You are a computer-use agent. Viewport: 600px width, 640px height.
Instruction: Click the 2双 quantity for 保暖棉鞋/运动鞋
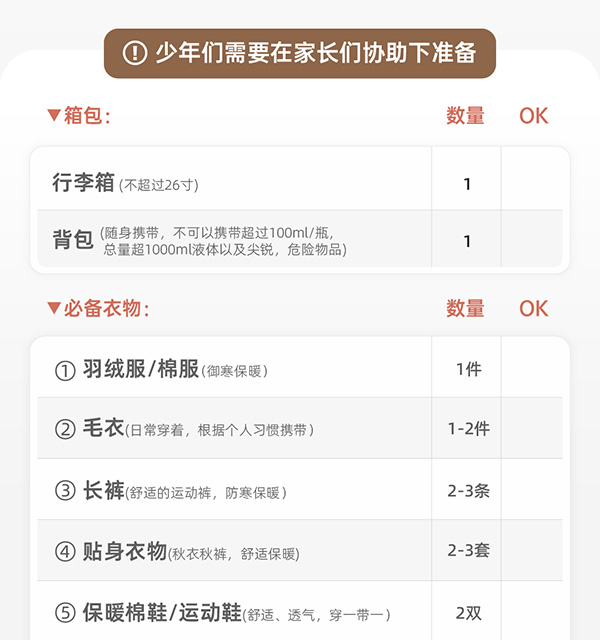coord(468,613)
